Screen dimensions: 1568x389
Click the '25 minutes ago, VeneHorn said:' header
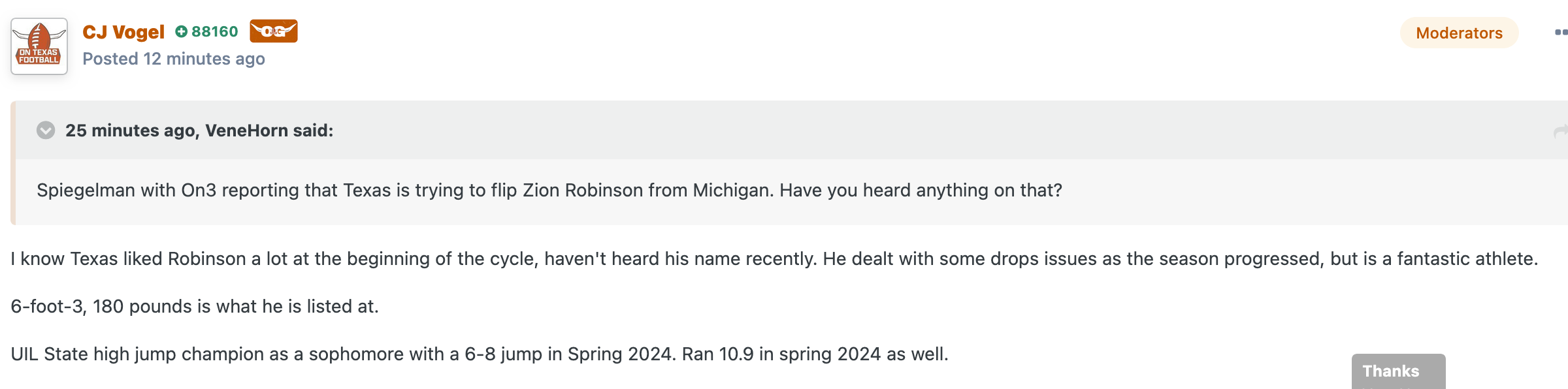click(199, 131)
